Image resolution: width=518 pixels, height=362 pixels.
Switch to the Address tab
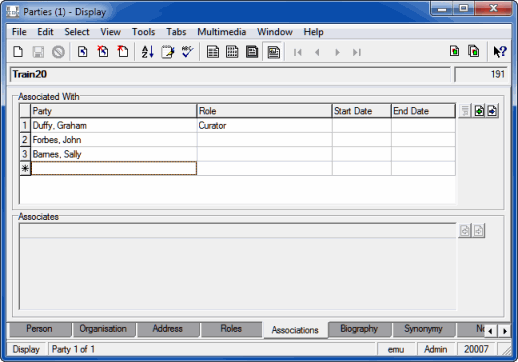pyautogui.click(x=167, y=329)
